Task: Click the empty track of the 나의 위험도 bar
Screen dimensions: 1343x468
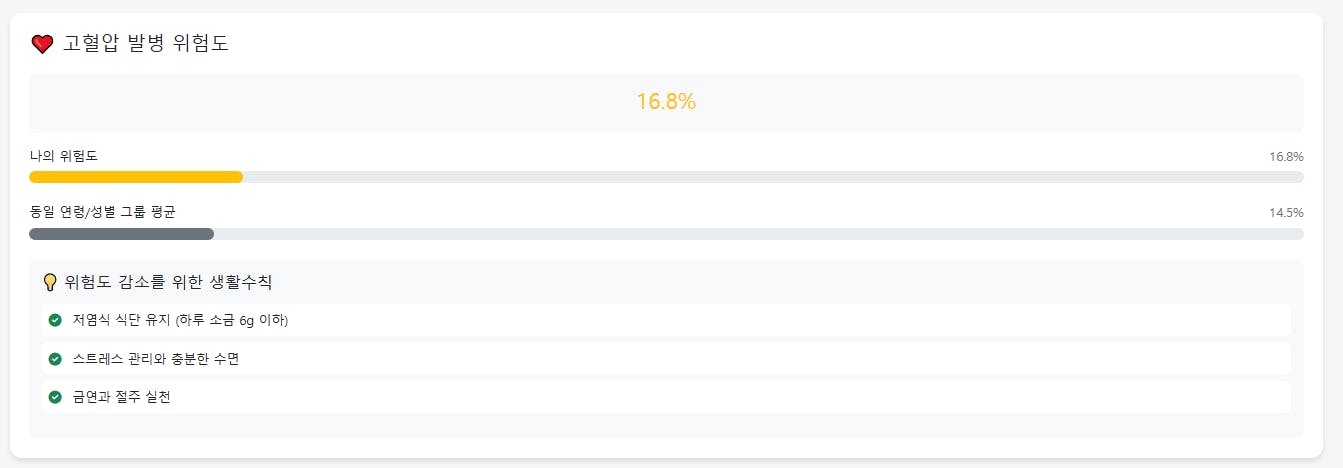Action: 773,177
